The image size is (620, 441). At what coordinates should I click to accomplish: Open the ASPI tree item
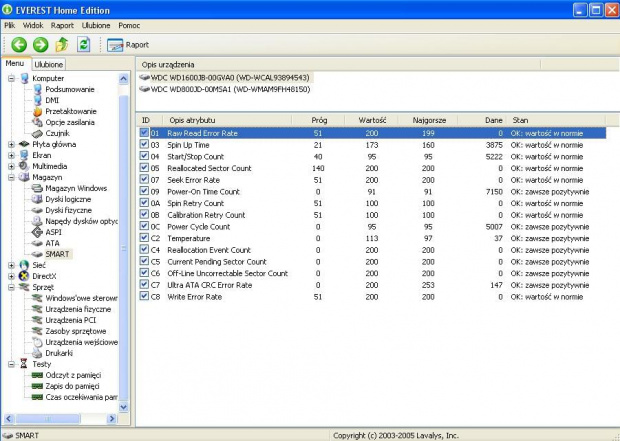click(x=53, y=232)
